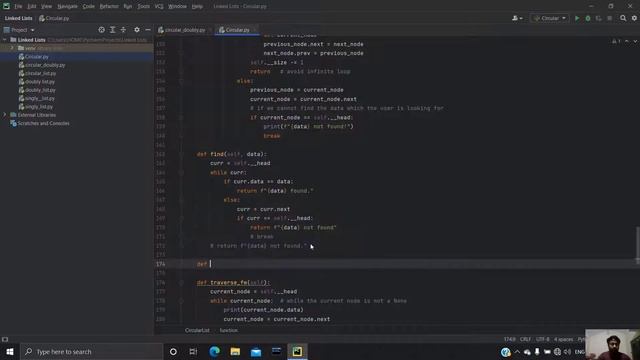Fold the traverse_fw method using the gutter marker
640x360 pixels.
point(181,282)
